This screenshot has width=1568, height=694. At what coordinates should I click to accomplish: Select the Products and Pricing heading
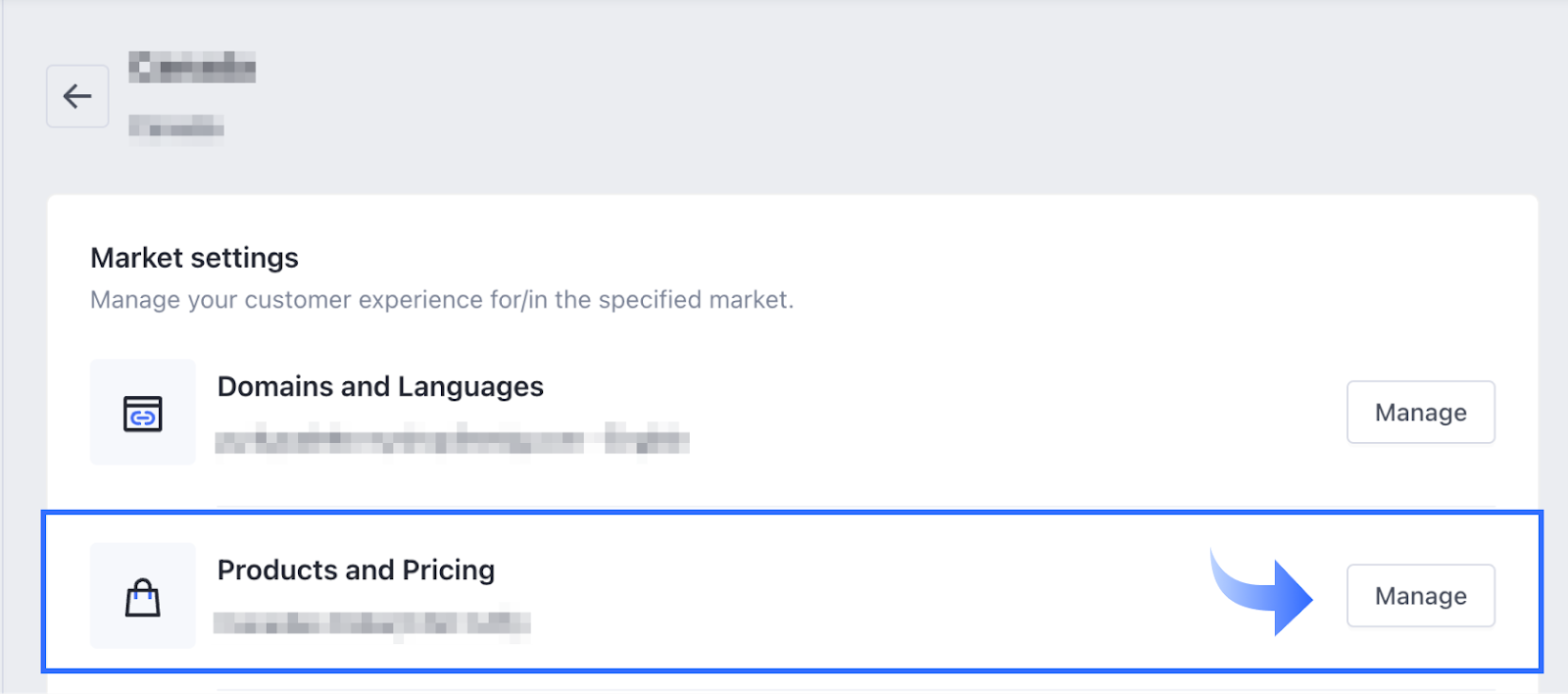tap(356, 570)
